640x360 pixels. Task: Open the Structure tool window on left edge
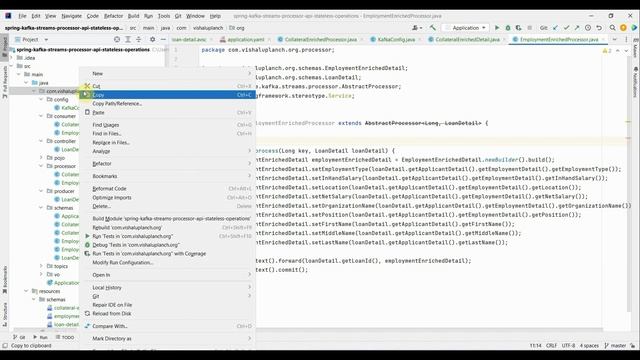5,314
